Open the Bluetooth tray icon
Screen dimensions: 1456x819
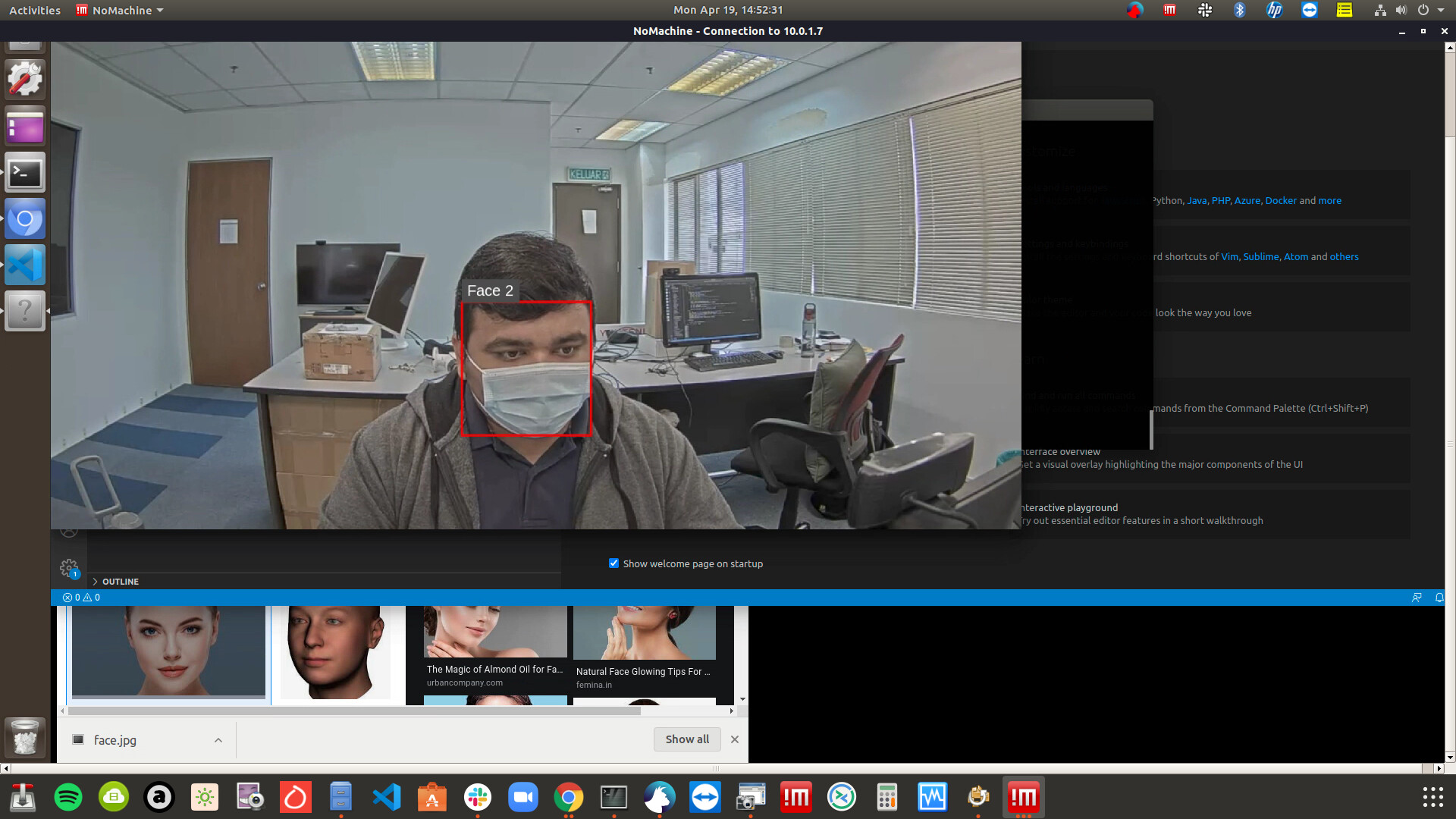1239,10
